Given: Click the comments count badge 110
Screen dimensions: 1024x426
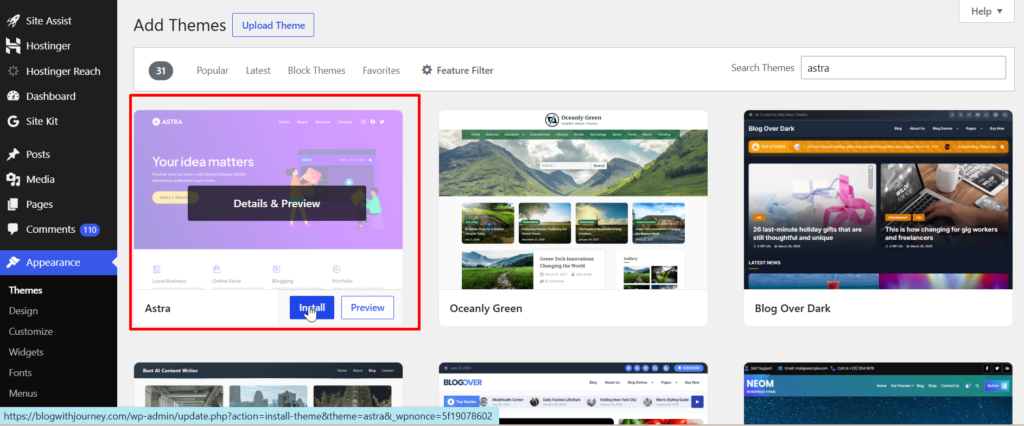Looking at the screenshot, I should [89, 230].
